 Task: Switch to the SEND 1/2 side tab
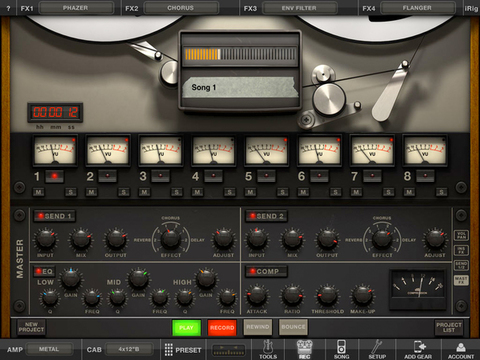click(x=461, y=265)
